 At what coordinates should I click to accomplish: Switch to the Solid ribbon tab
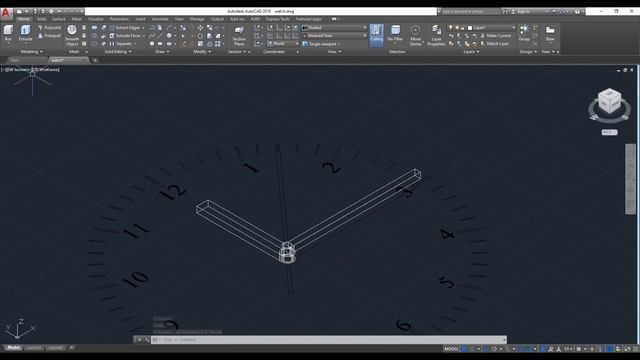pyautogui.click(x=41, y=19)
